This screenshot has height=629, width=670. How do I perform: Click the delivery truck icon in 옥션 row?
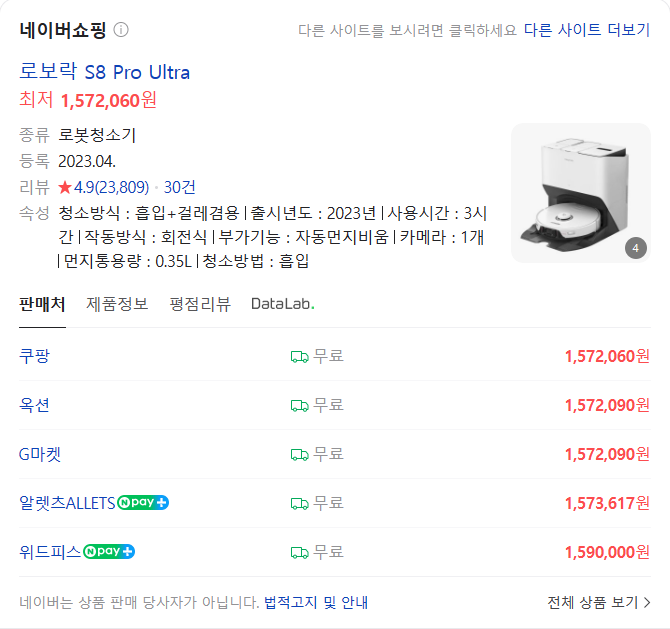tap(299, 405)
